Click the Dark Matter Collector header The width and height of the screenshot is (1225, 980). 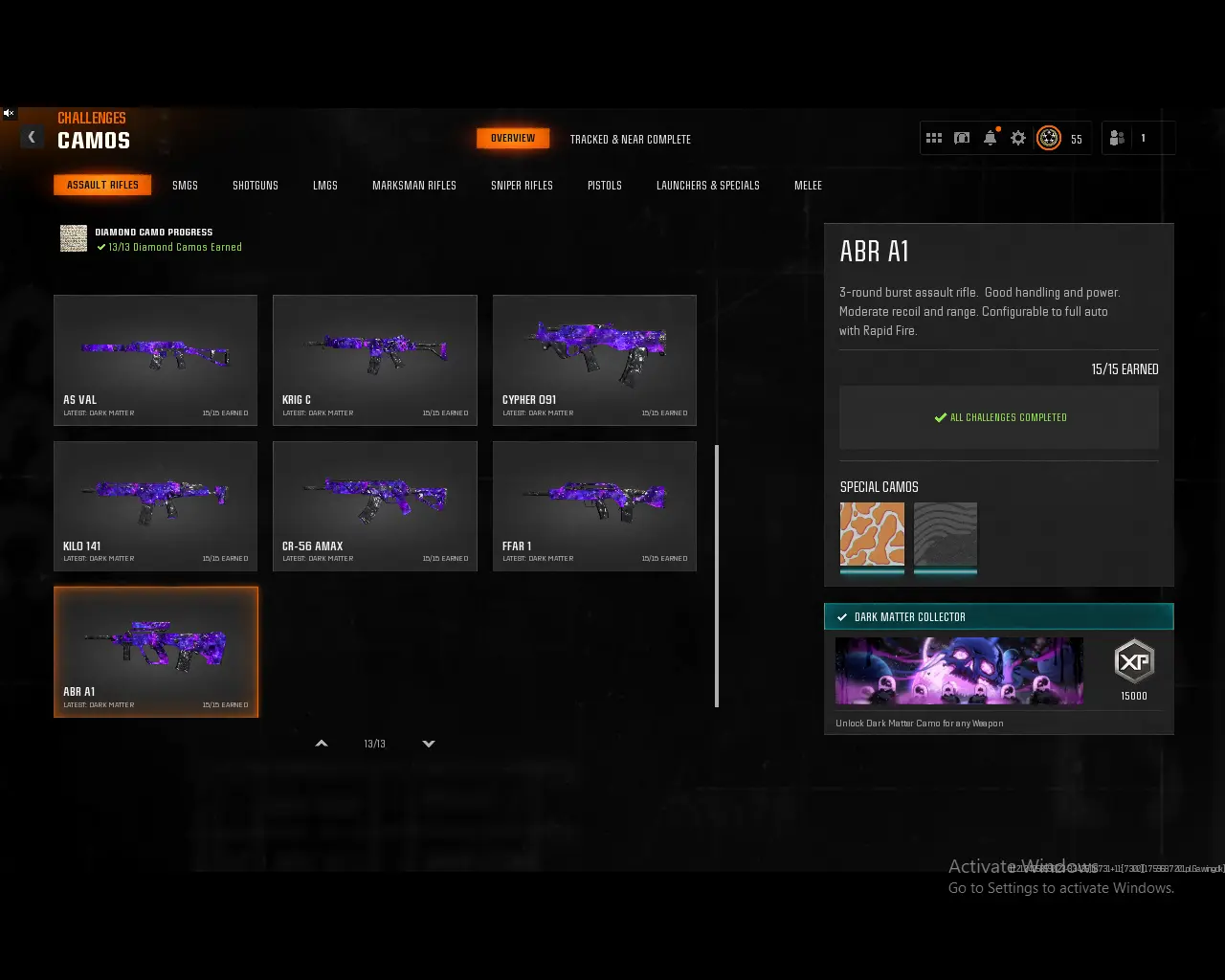(x=998, y=617)
